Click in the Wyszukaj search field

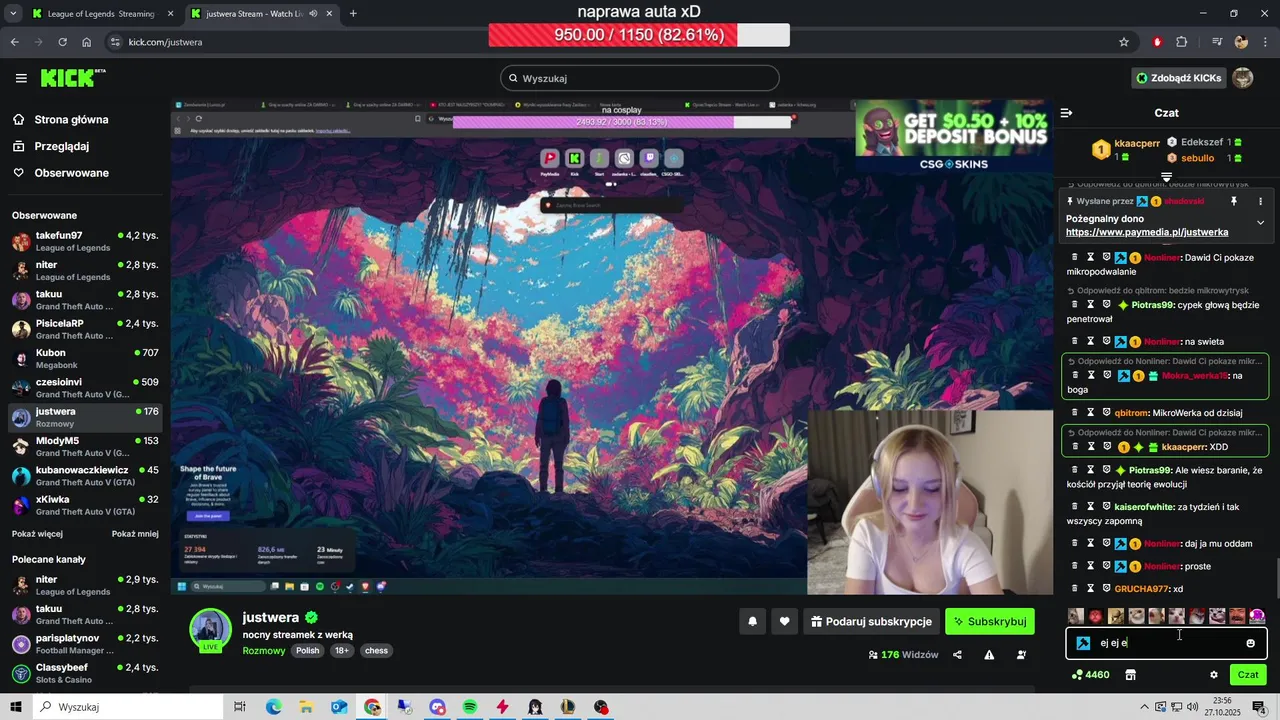coord(640,78)
